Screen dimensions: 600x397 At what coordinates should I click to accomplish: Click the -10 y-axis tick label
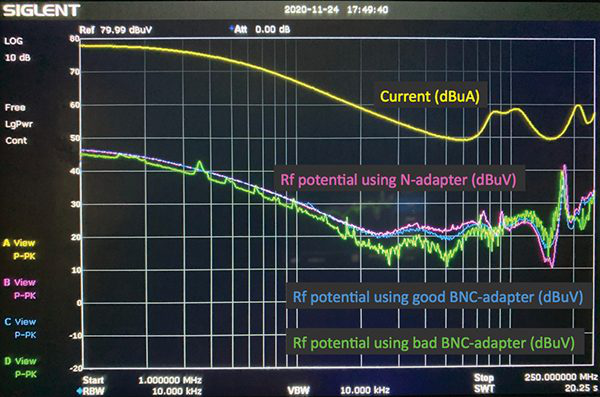coord(75,336)
